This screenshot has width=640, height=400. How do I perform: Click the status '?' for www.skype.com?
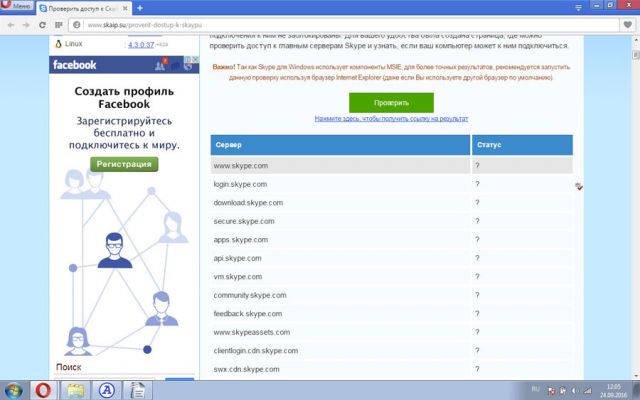477,166
